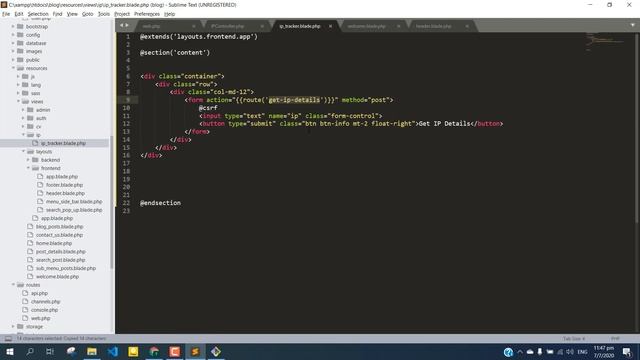
Task: Go to previous tab with left arrow
Action: pos(121,25)
